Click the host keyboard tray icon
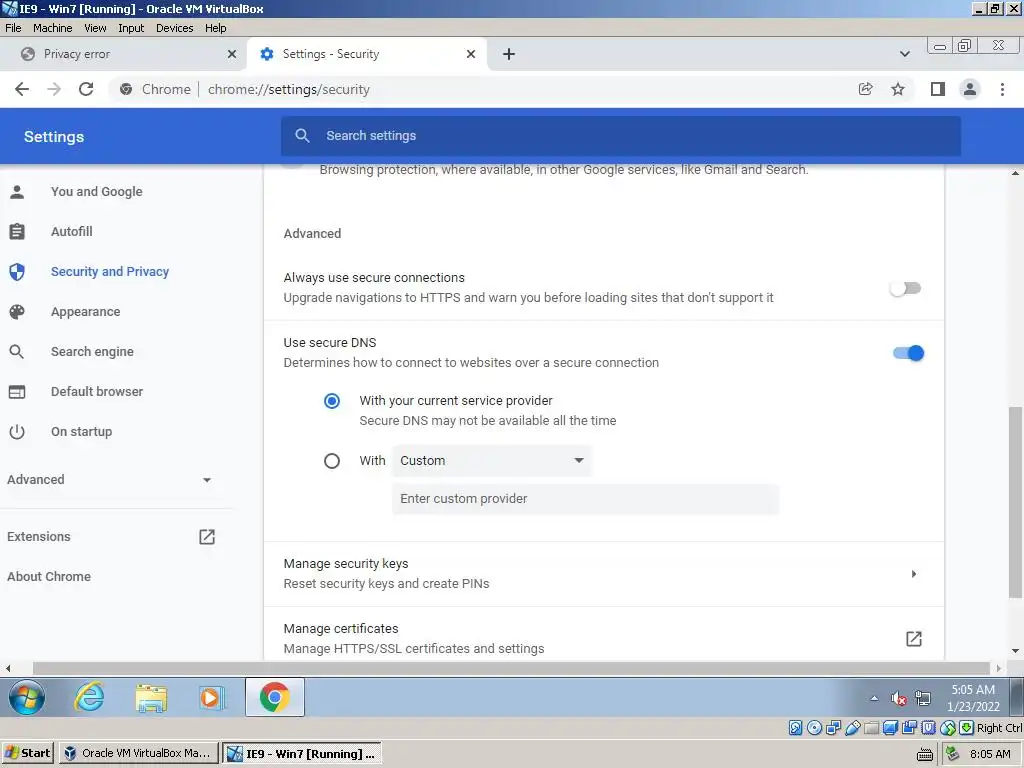This screenshot has width=1024, height=768. point(925,754)
